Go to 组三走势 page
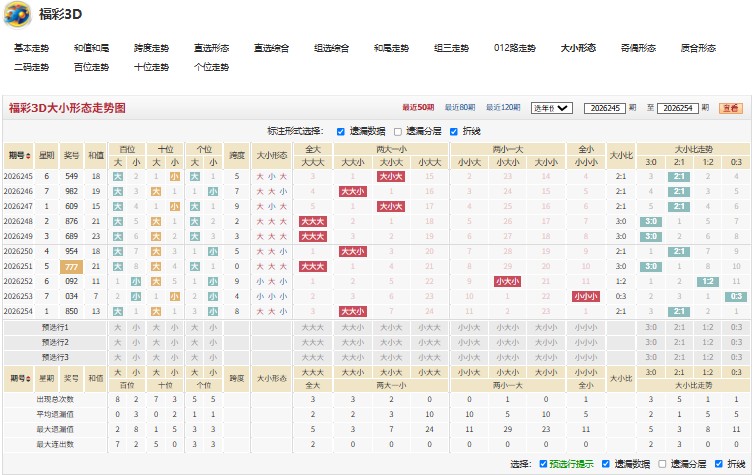 [451, 48]
